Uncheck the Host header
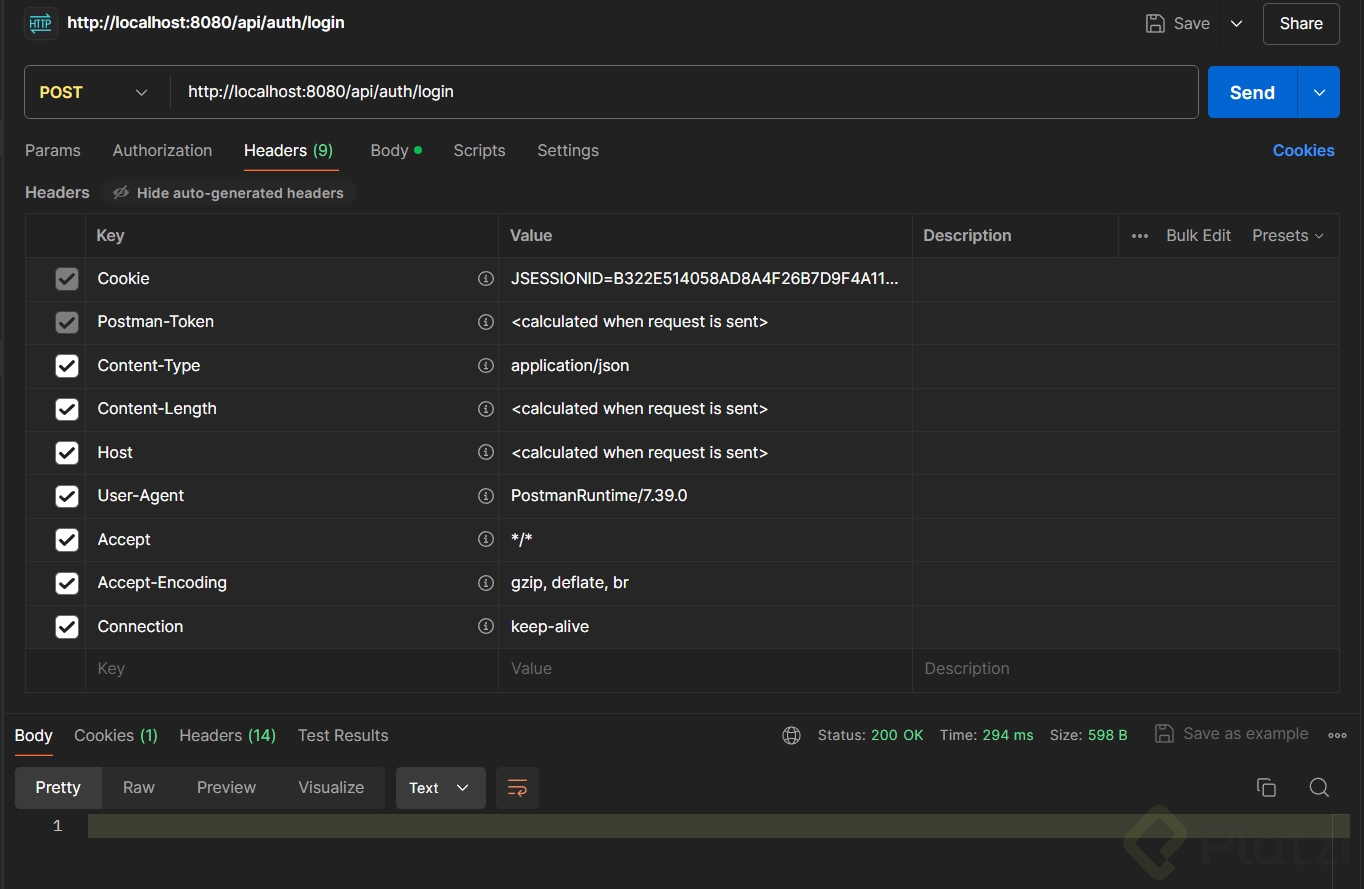The width and height of the screenshot is (1364, 889). (67, 453)
